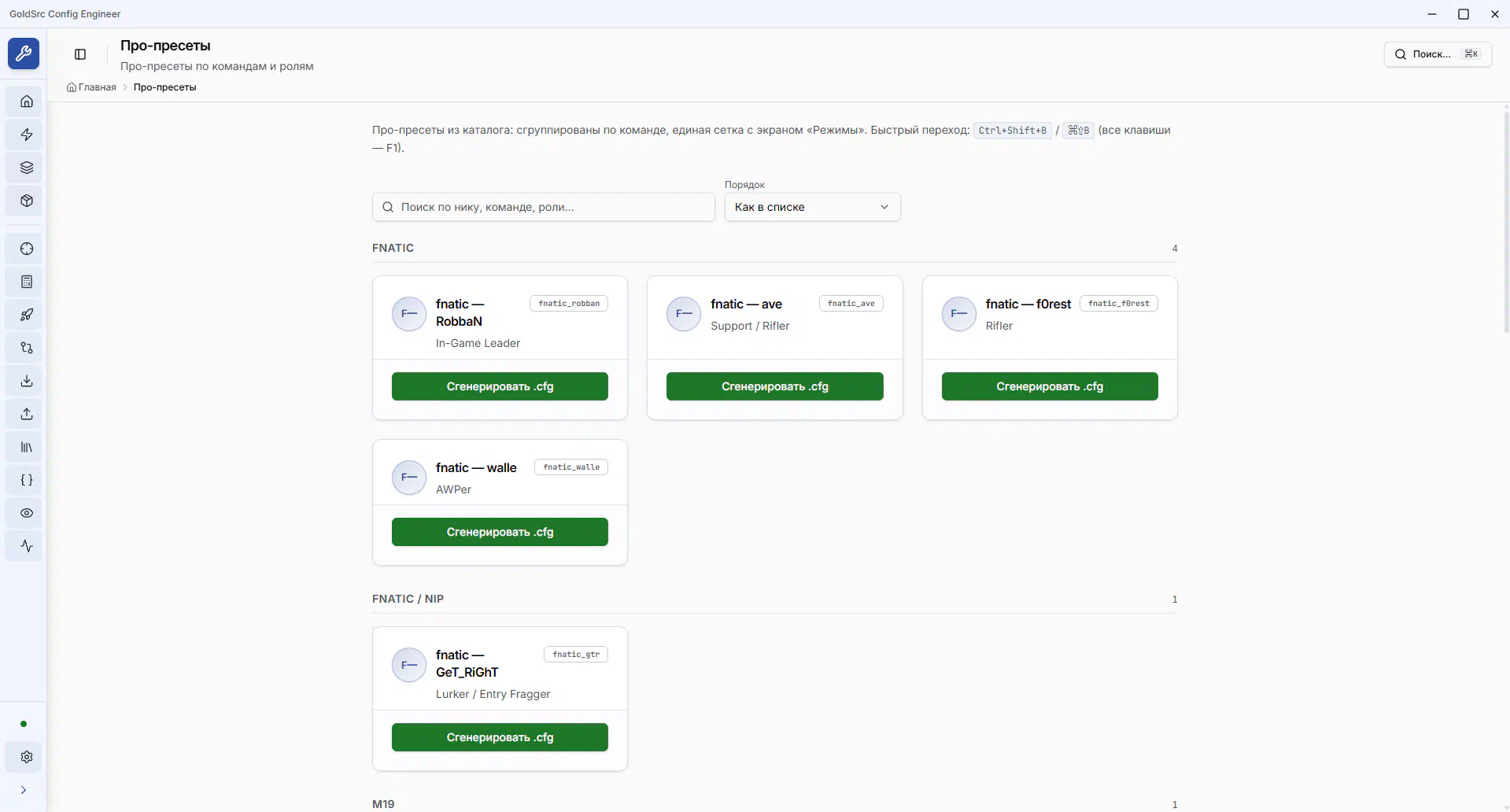Screen dimensions: 1510x812
Task: Focus the nickname, team, role search field
Action: (x=544, y=207)
